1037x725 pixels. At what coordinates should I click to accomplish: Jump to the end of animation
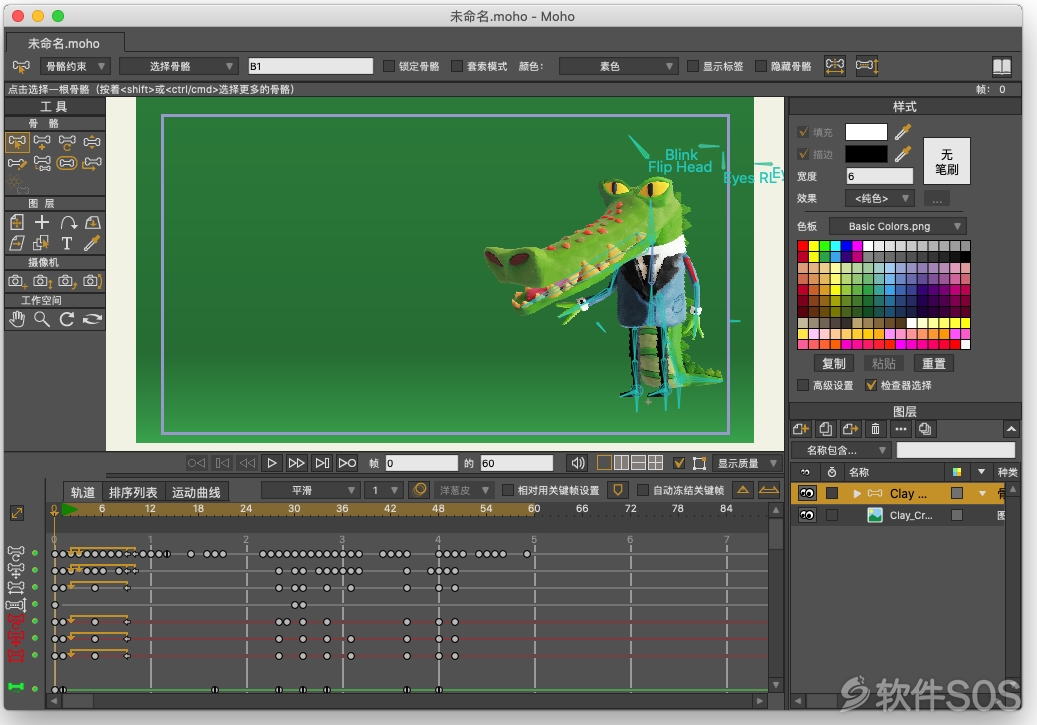[x=347, y=463]
